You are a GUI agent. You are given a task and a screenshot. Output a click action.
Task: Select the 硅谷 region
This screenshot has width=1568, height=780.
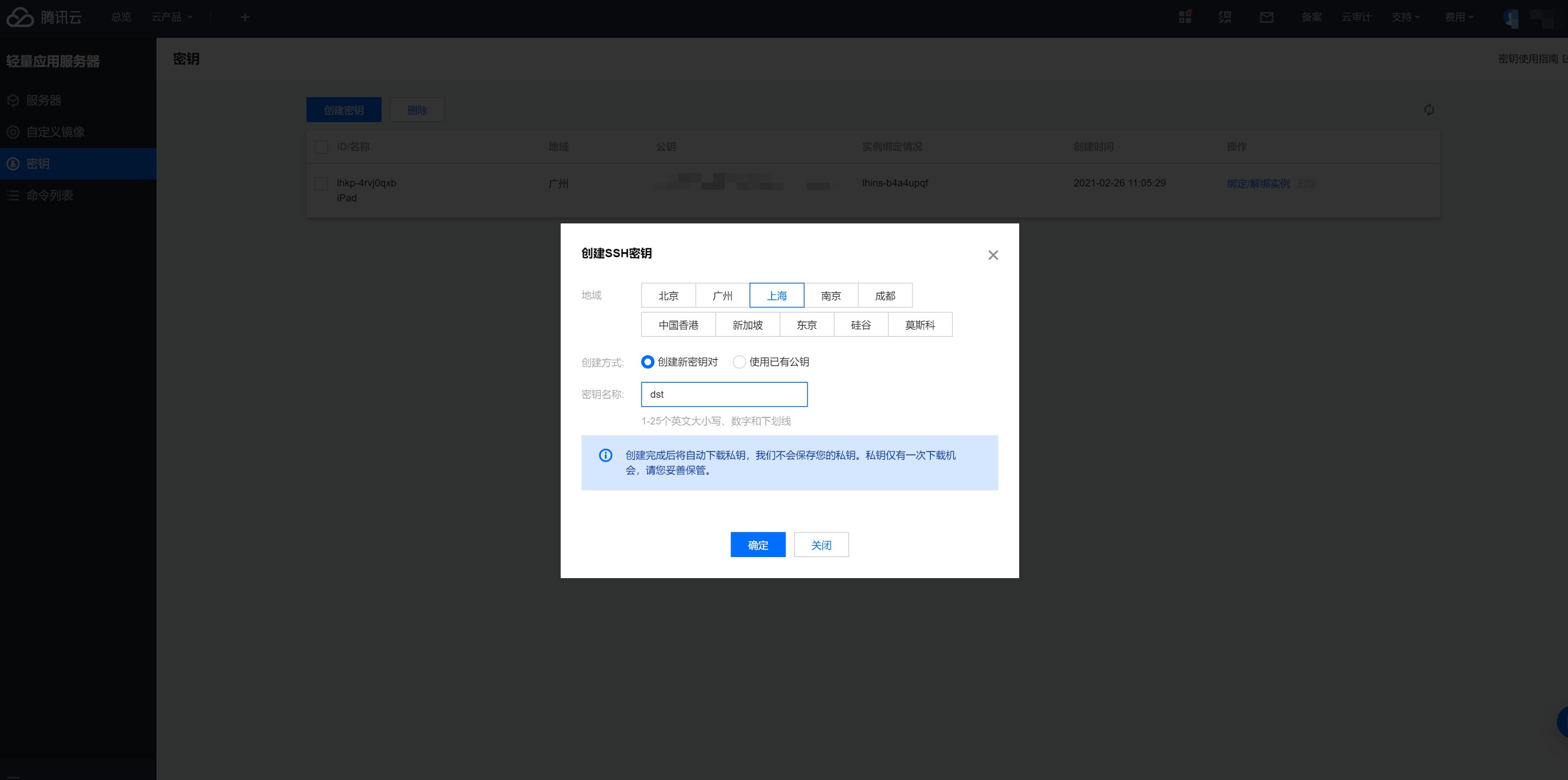click(861, 324)
